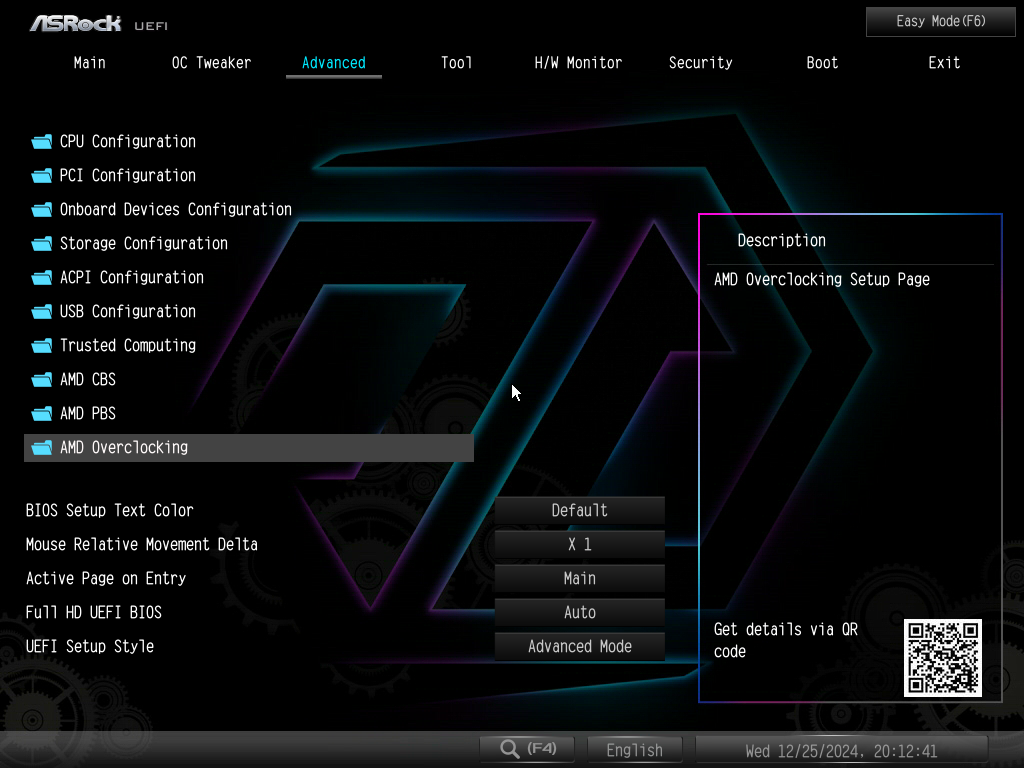Click the CPU Configuration folder icon
Viewport: 1024px width, 768px height.
click(x=42, y=142)
